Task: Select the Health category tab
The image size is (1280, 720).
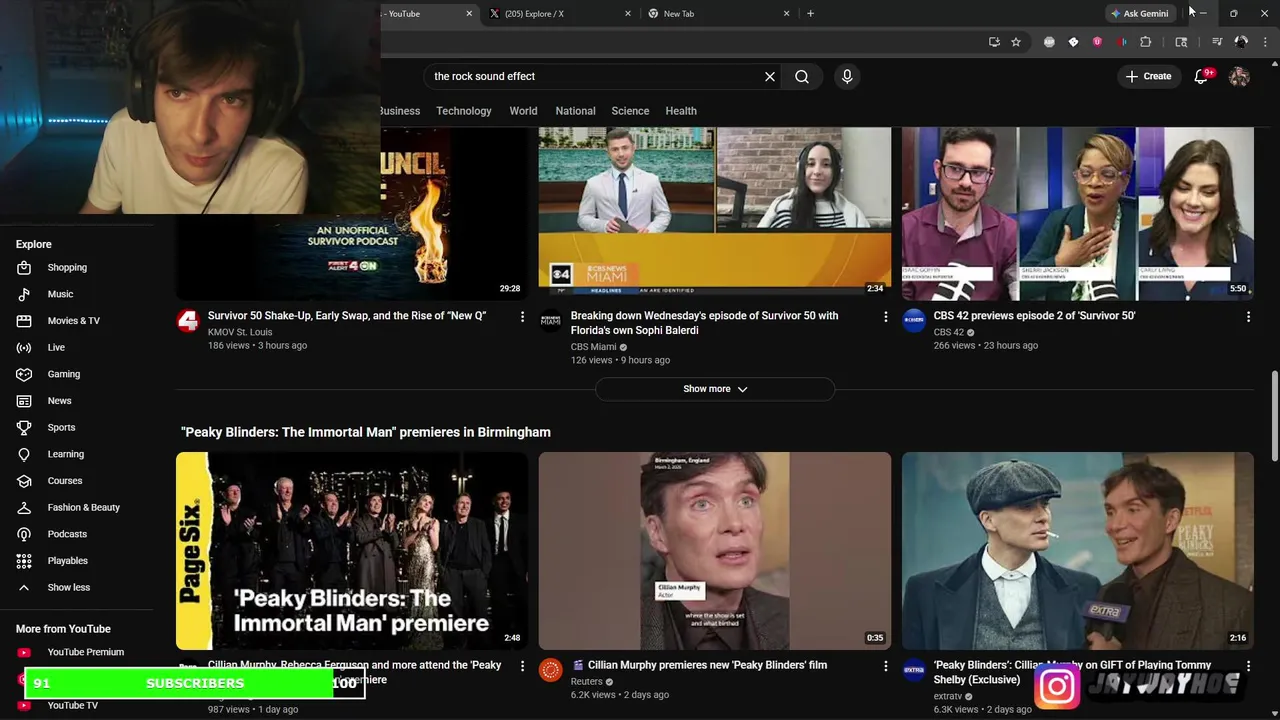Action: click(x=681, y=111)
